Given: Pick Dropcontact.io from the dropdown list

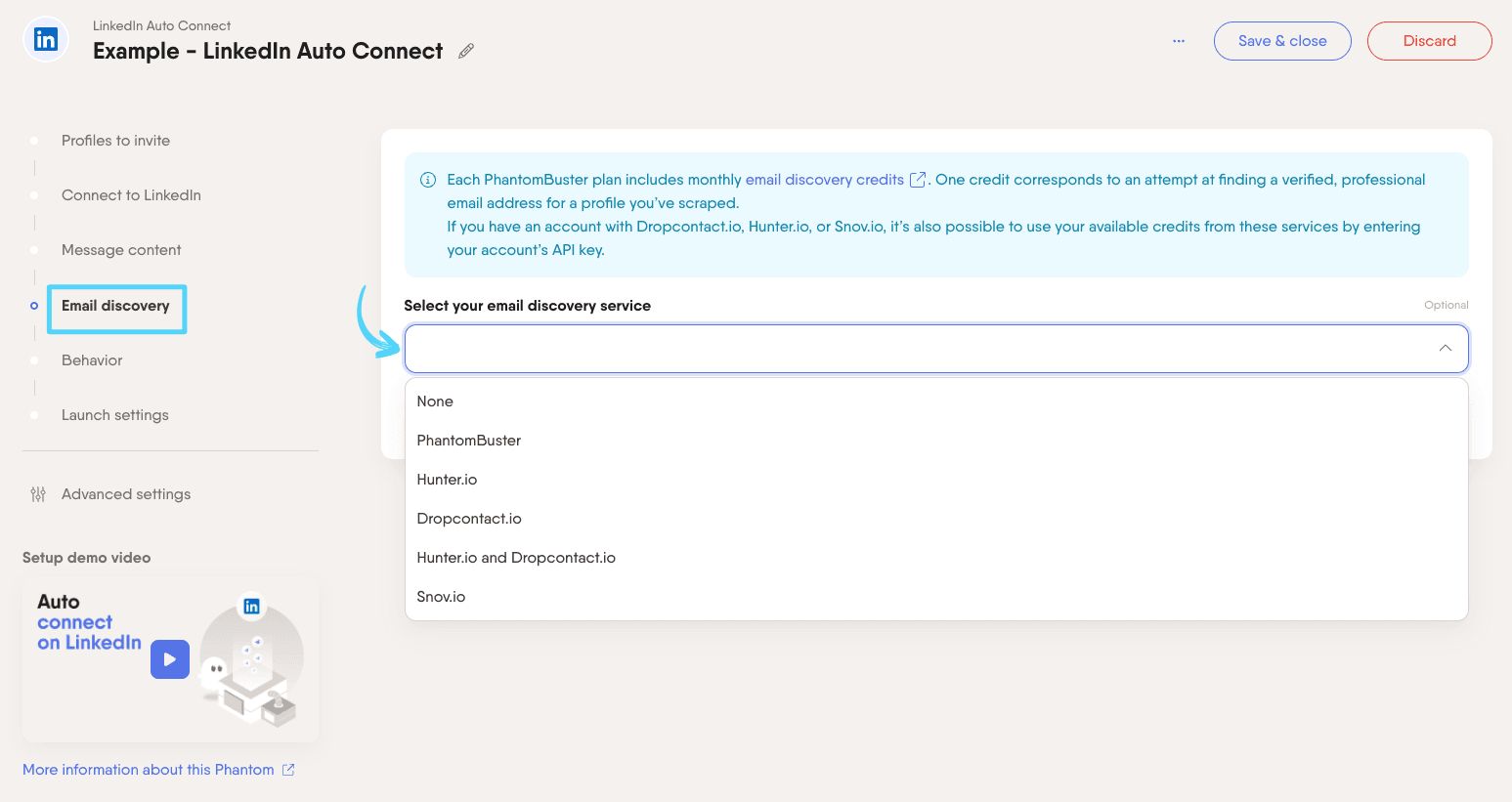Looking at the screenshot, I should pos(469,519).
